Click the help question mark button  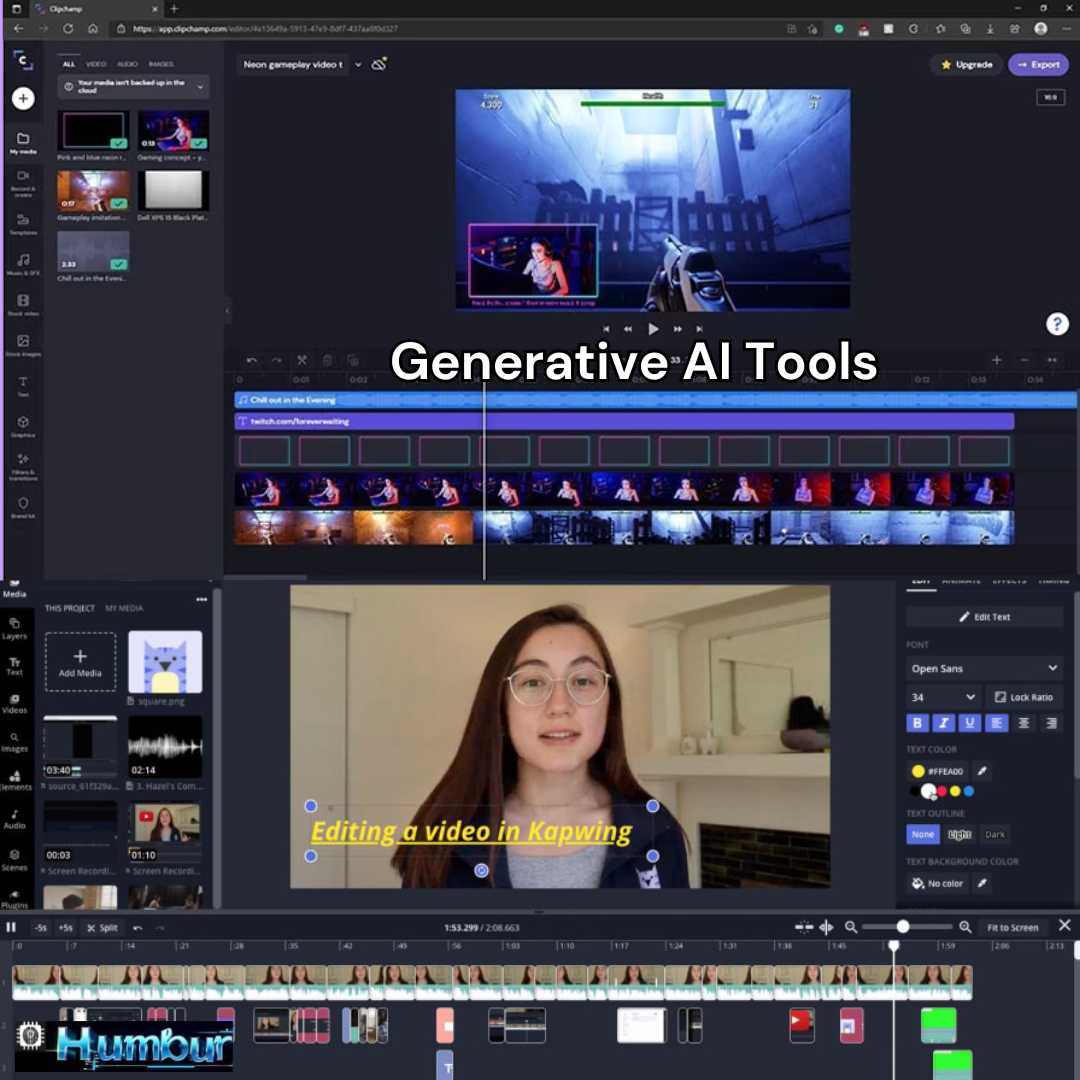[x=1057, y=324]
